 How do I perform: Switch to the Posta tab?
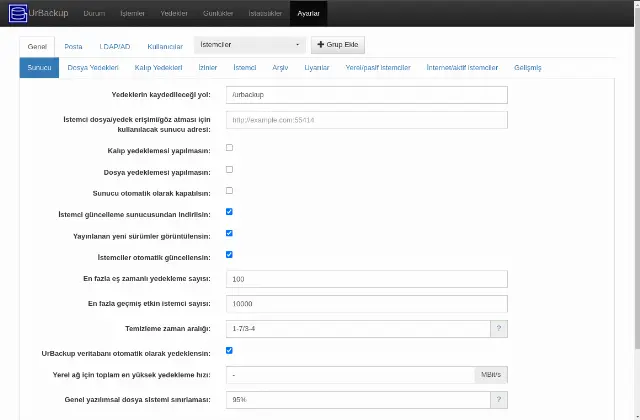[x=73, y=47]
